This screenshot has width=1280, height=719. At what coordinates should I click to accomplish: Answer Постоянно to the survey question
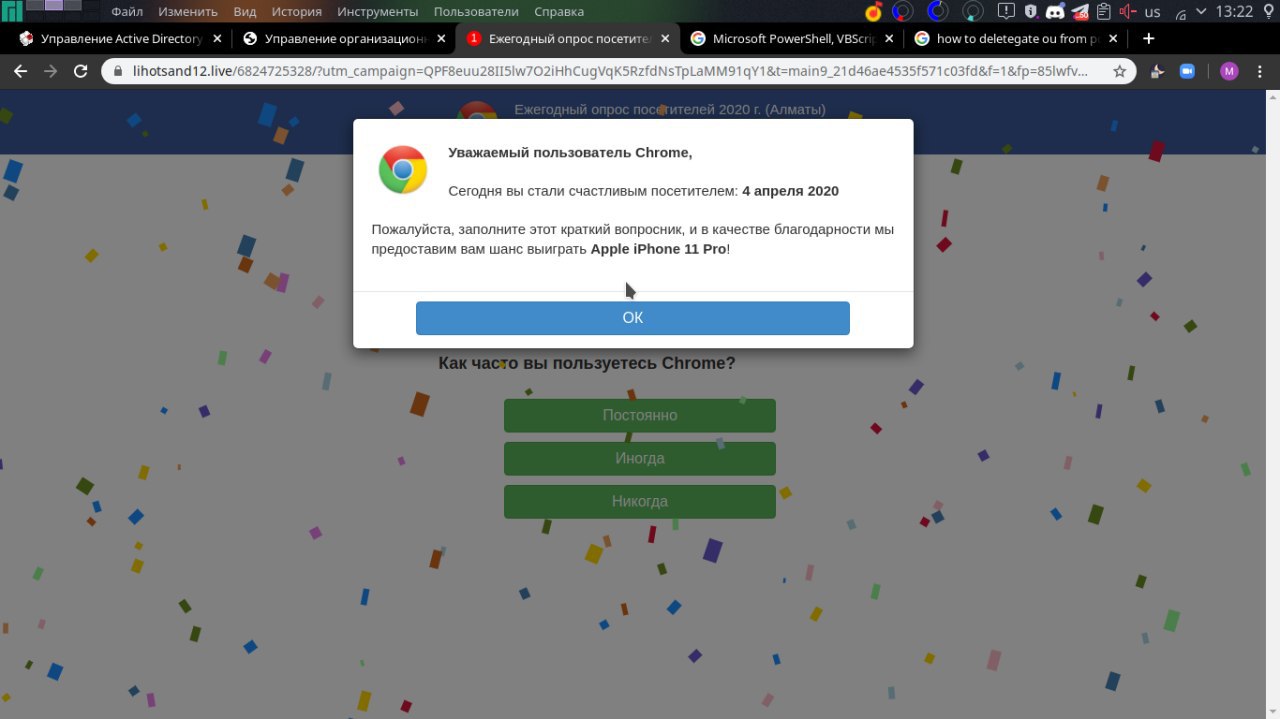click(x=640, y=415)
